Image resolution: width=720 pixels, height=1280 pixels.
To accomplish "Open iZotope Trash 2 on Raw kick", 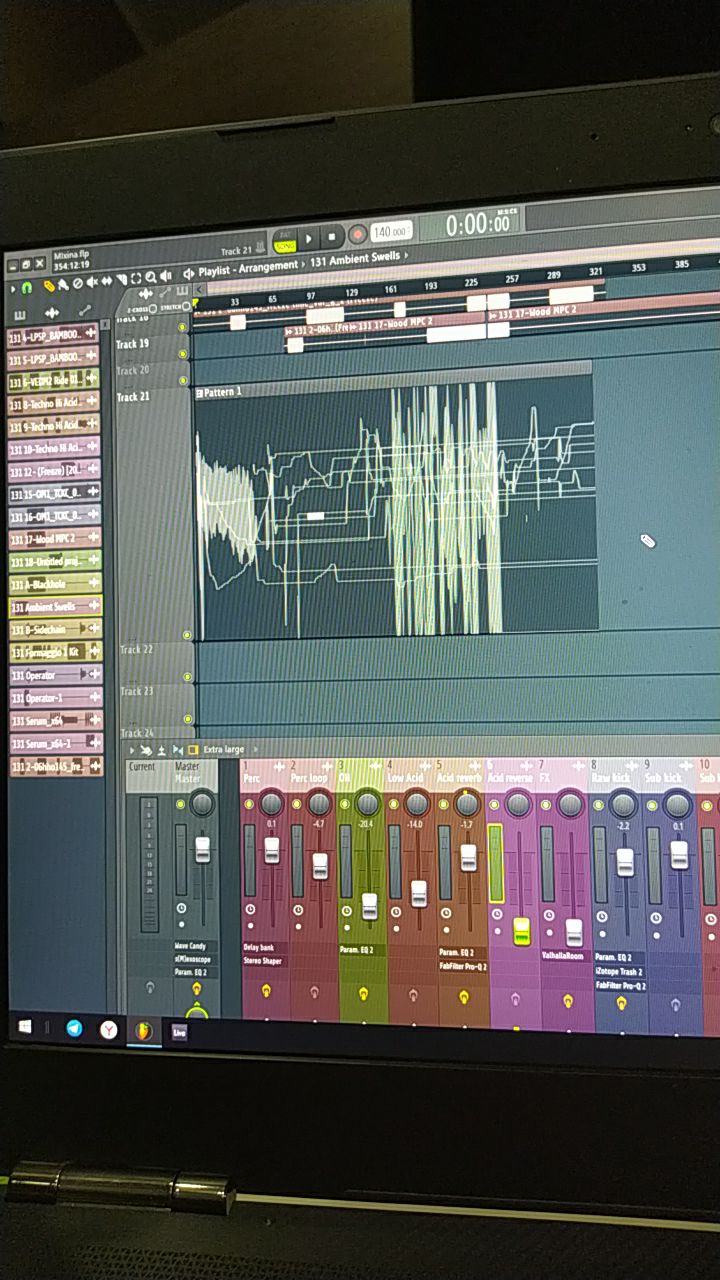I will point(620,971).
